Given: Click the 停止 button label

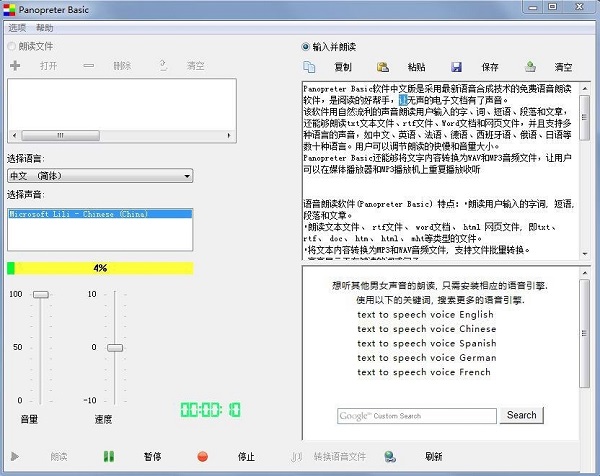Looking at the screenshot, I should 246,456.
